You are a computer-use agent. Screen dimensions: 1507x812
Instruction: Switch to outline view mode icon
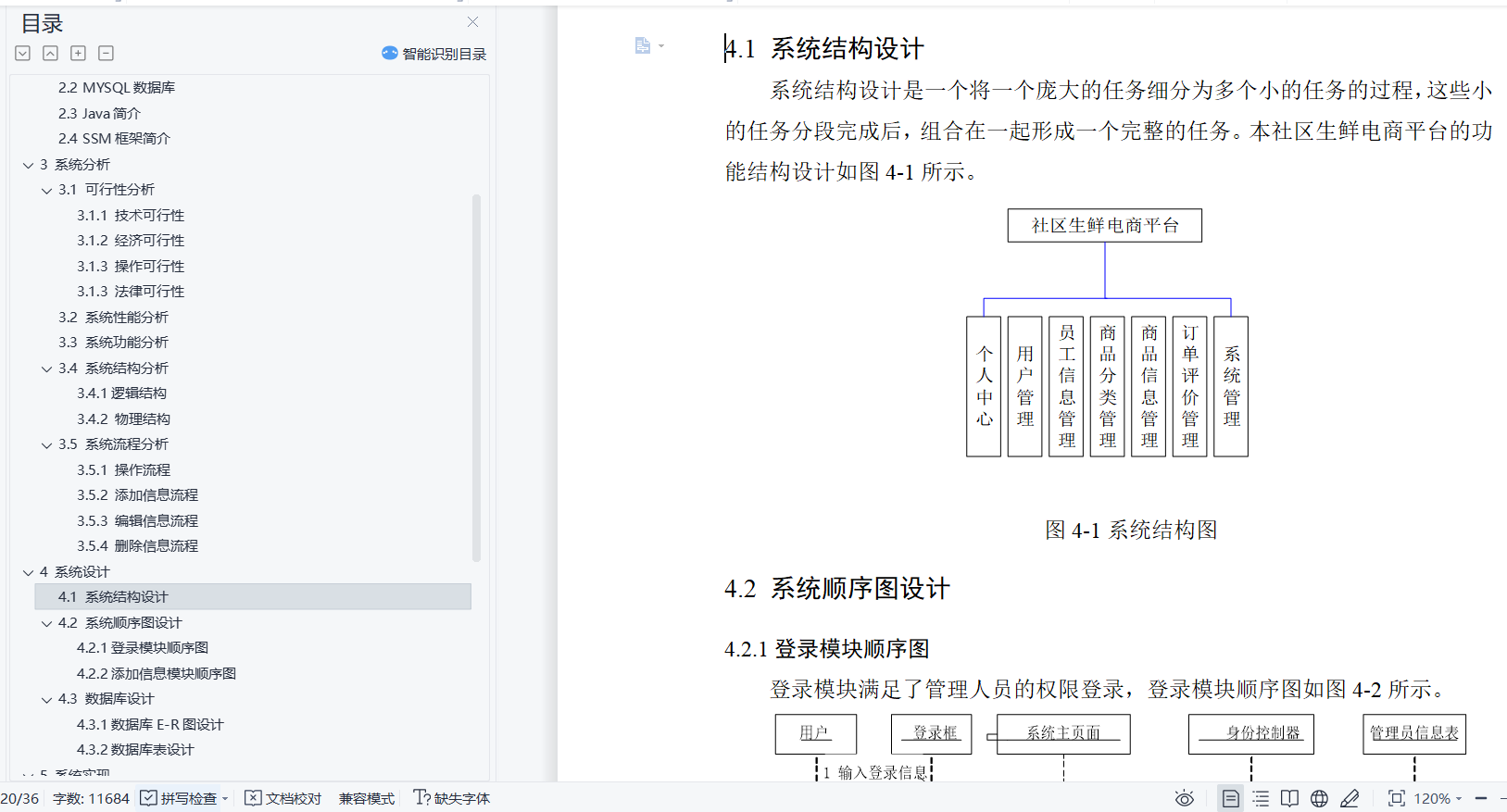(x=1261, y=798)
